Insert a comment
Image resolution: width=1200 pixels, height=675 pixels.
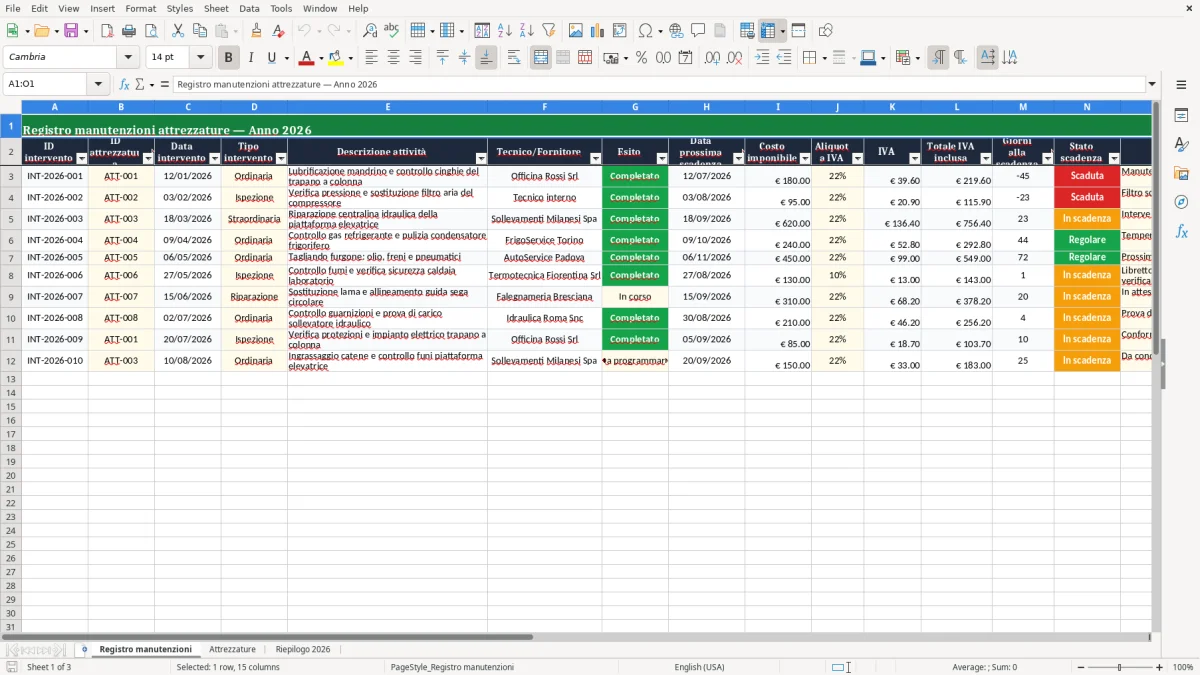[x=698, y=31]
